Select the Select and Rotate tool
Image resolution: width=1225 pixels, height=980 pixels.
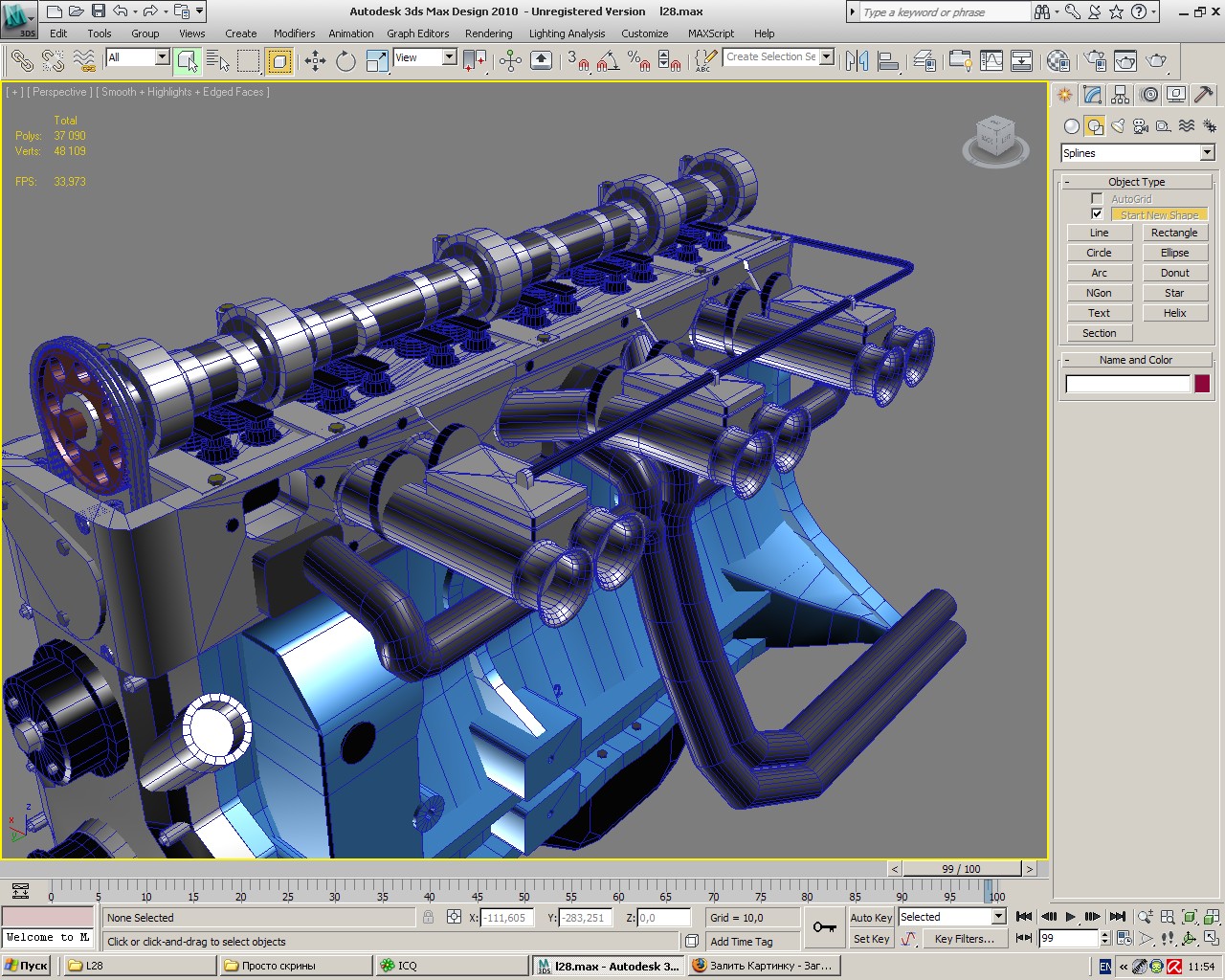[x=345, y=61]
